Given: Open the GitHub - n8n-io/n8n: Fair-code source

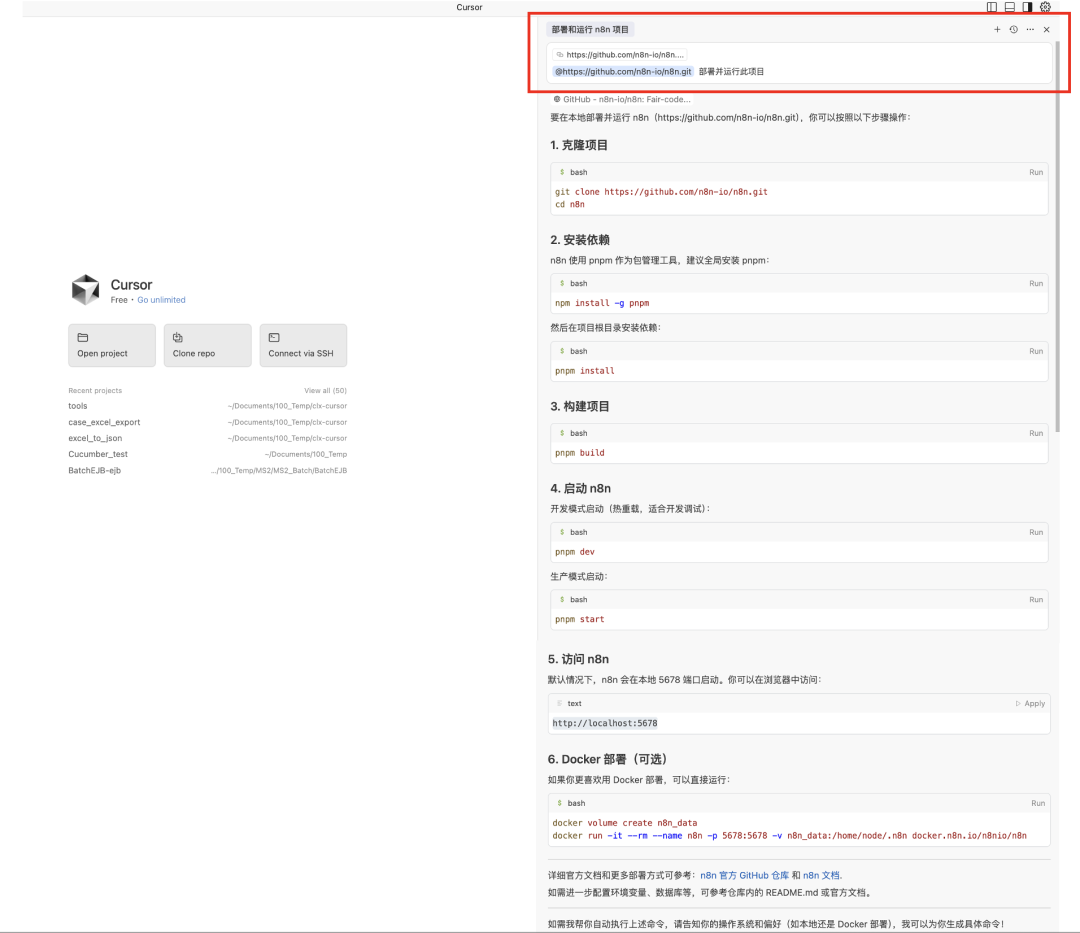Looking at the screenshot, I should click(622, 99).
